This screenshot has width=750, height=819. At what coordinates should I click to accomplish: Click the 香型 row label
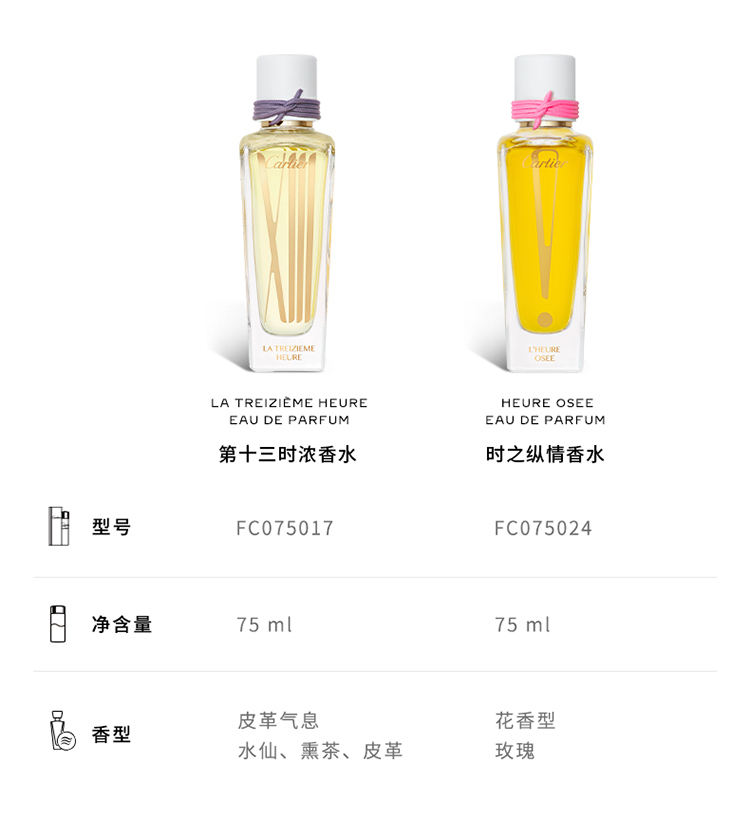111,734
